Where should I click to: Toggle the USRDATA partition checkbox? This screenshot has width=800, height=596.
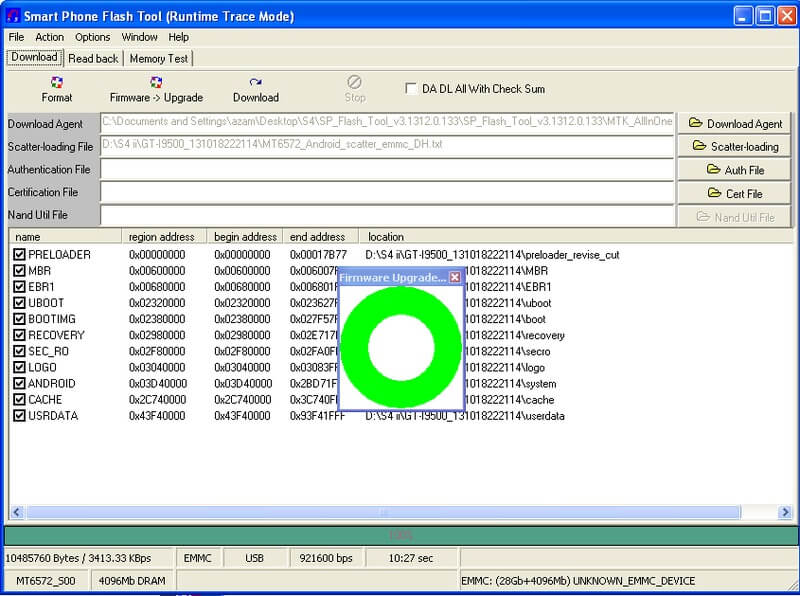point(19,416)
